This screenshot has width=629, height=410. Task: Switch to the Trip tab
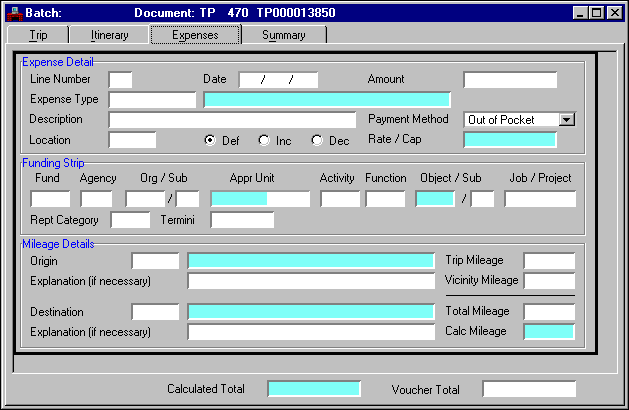click(x=38, y=35)
